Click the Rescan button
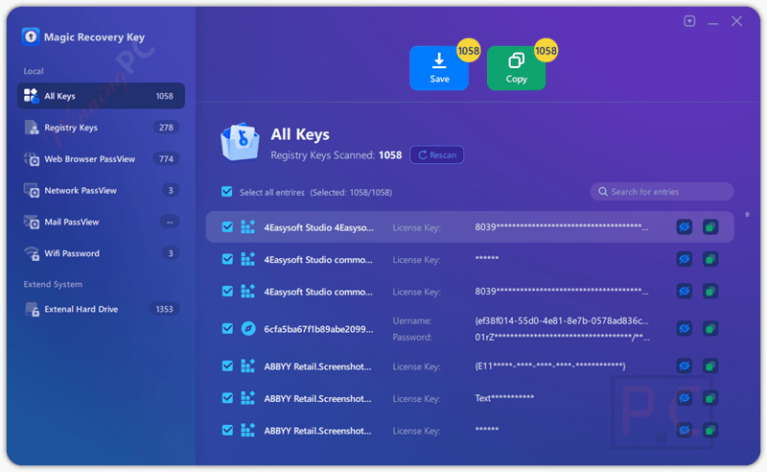The height and width of the screenshot is (472, 767). coord(437,155)
